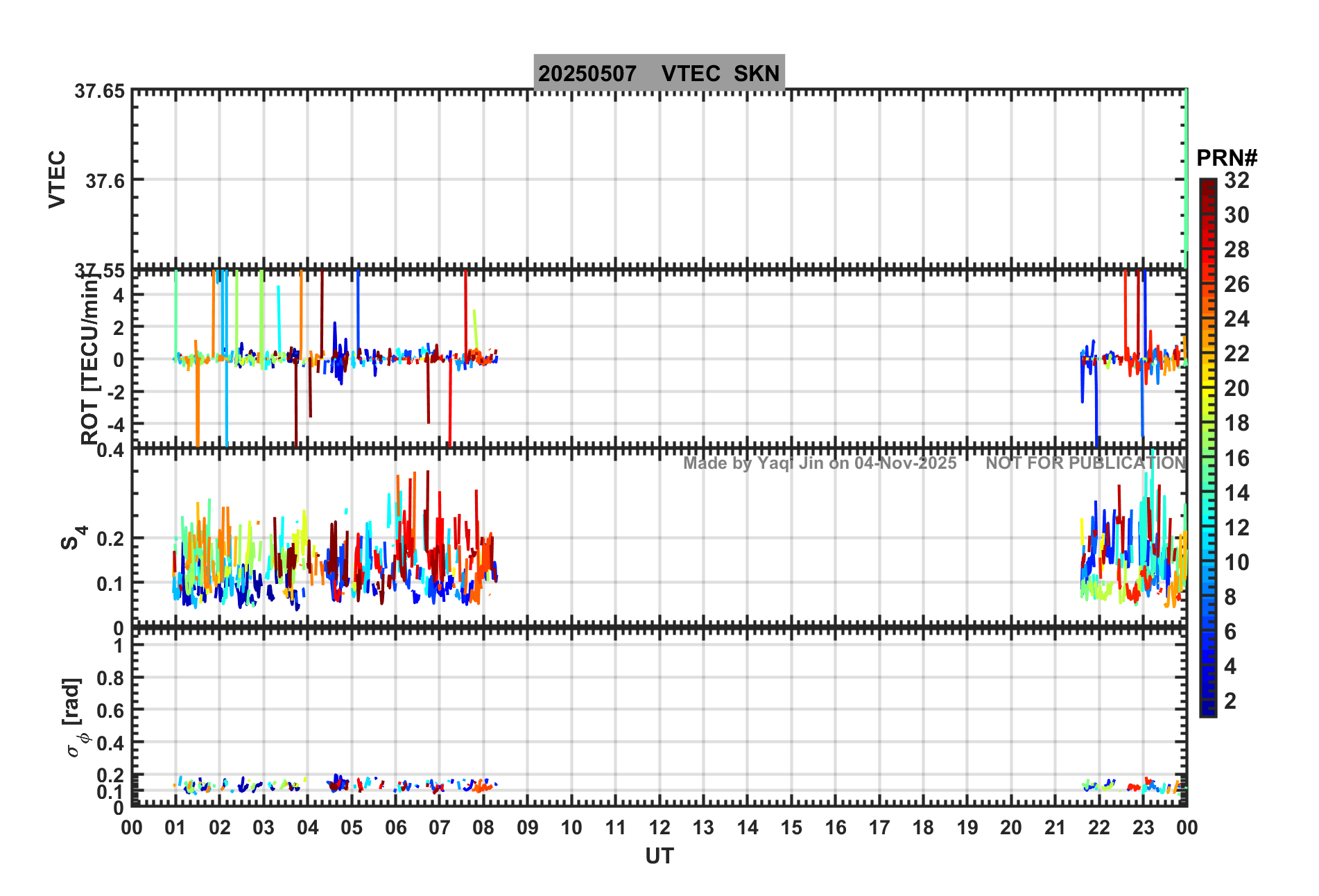This screenshot has height=896, width=1319.
Task: Select the 0.2 tick on S4 axis
Action: pyautogui.click(x=110, y=539)
